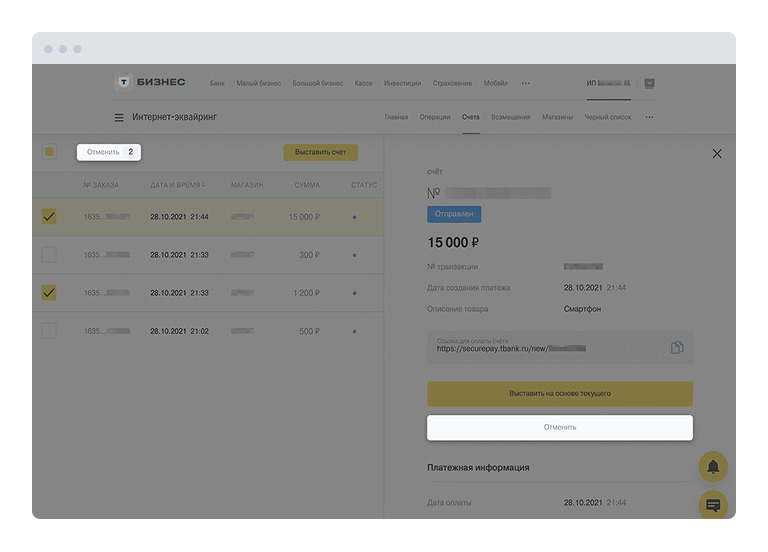Image resolution: width=768 pixels, height=552 pixels.
Task: Open notifications via the bell button
Action: point(713,466)
